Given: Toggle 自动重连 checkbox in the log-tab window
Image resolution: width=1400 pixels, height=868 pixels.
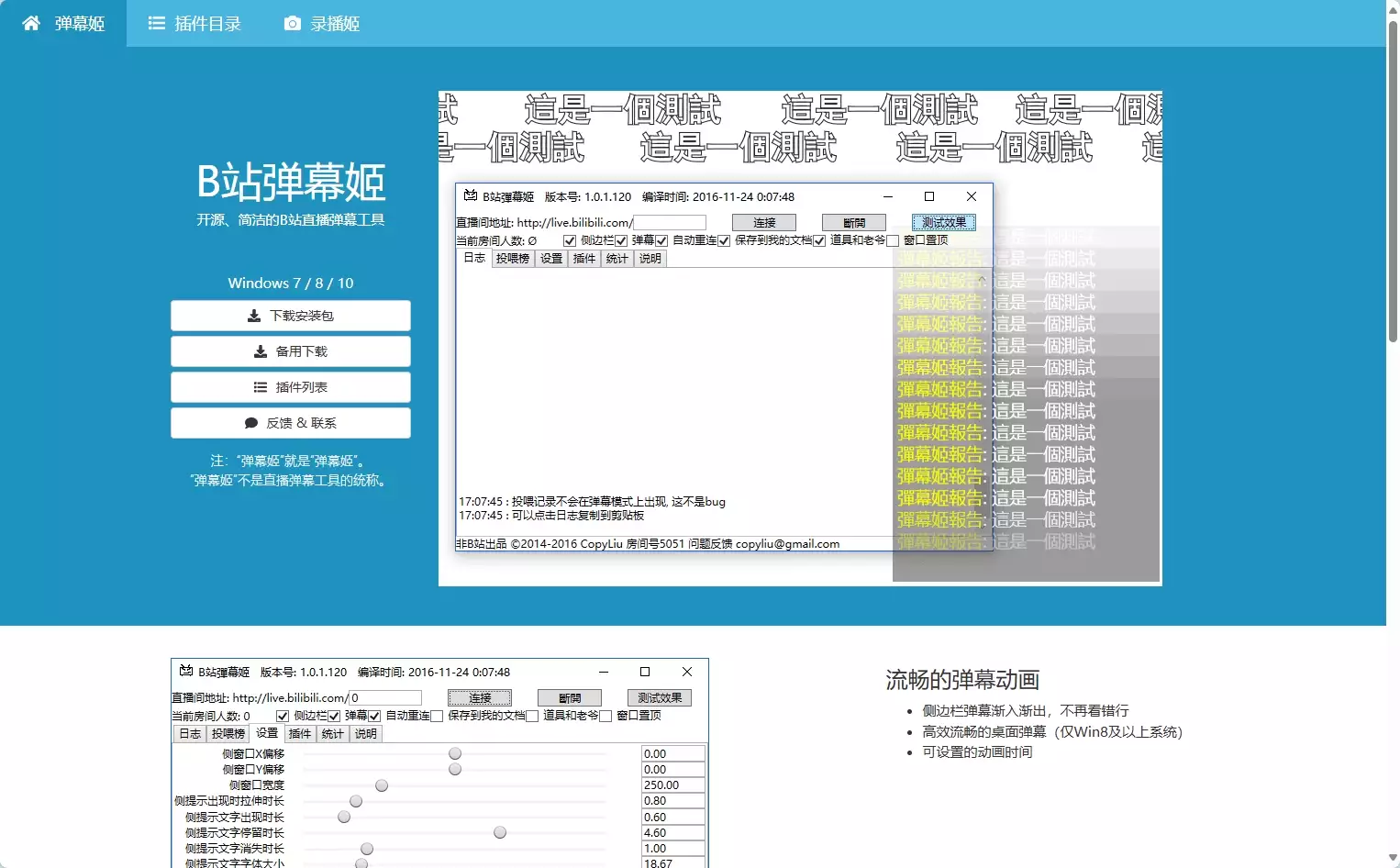Looking at the screenshot, I should tap(661, 240).
